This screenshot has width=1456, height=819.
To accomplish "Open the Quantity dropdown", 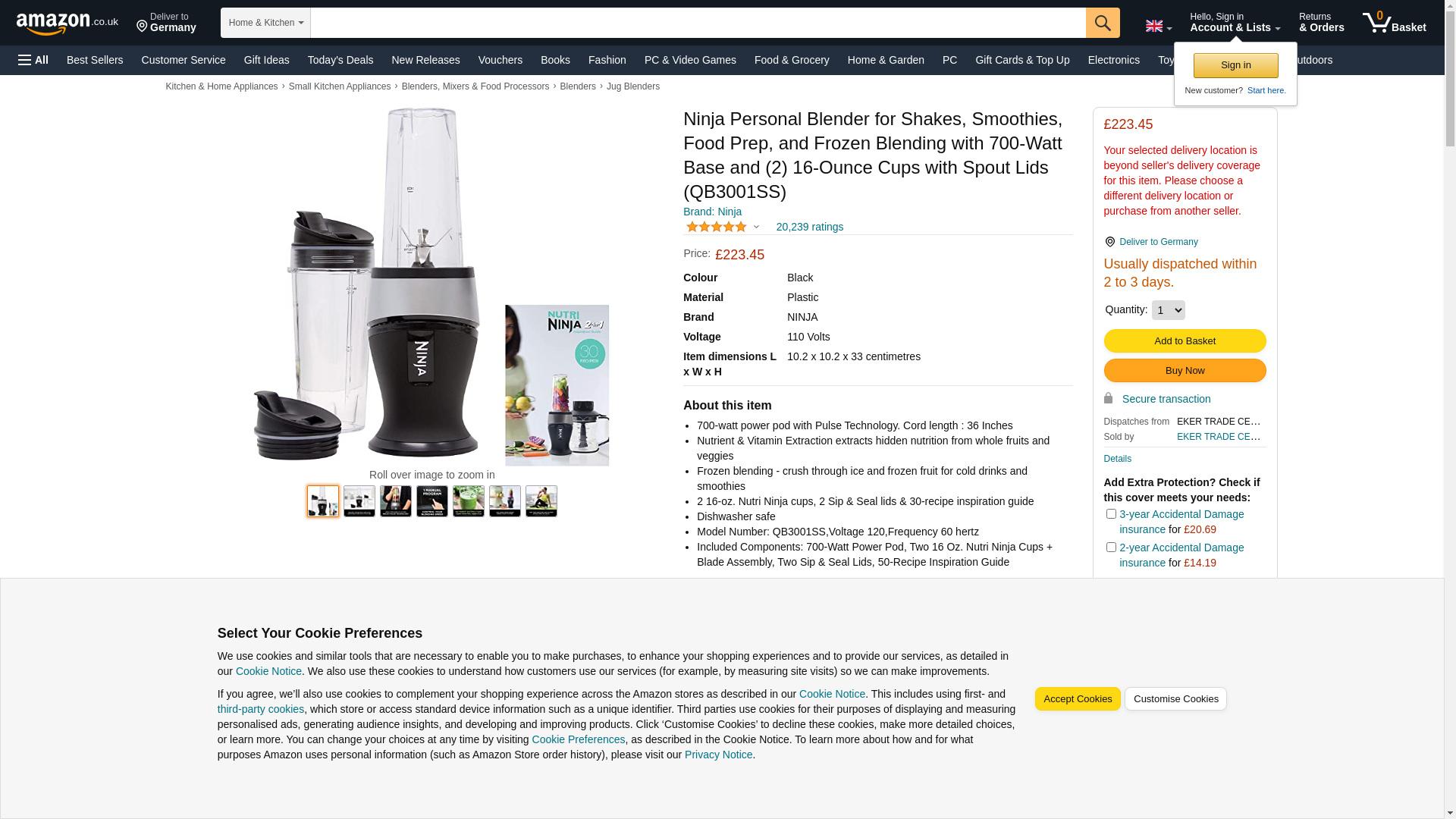I will [x=1168, y=310].
